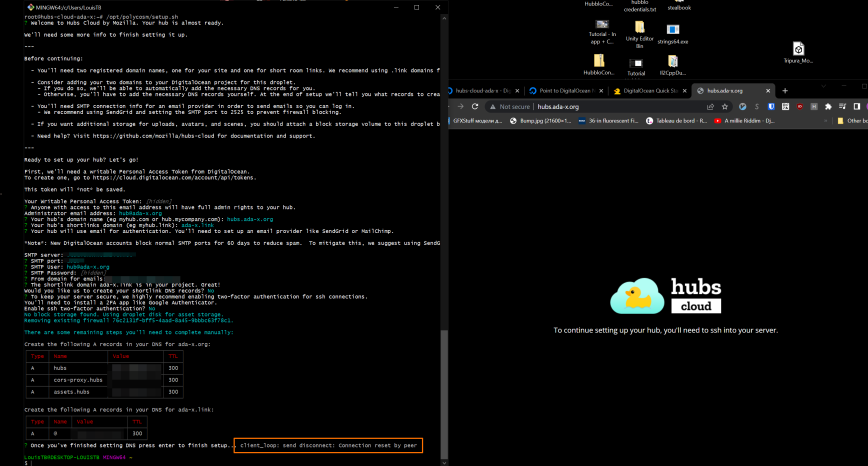868x466 pixels.
Task: Minimize the MINGW64 terminal window
Action: tap(396, 7)
